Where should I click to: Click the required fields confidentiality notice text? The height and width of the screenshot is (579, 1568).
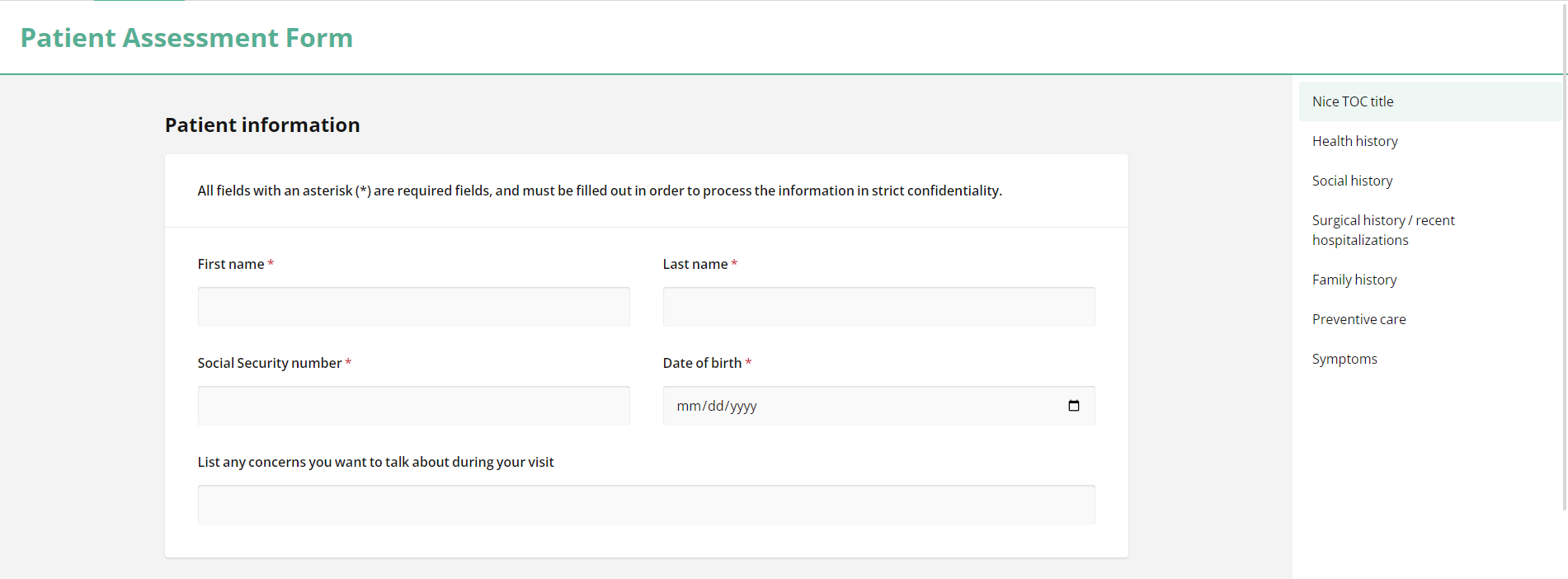[600, 190]
